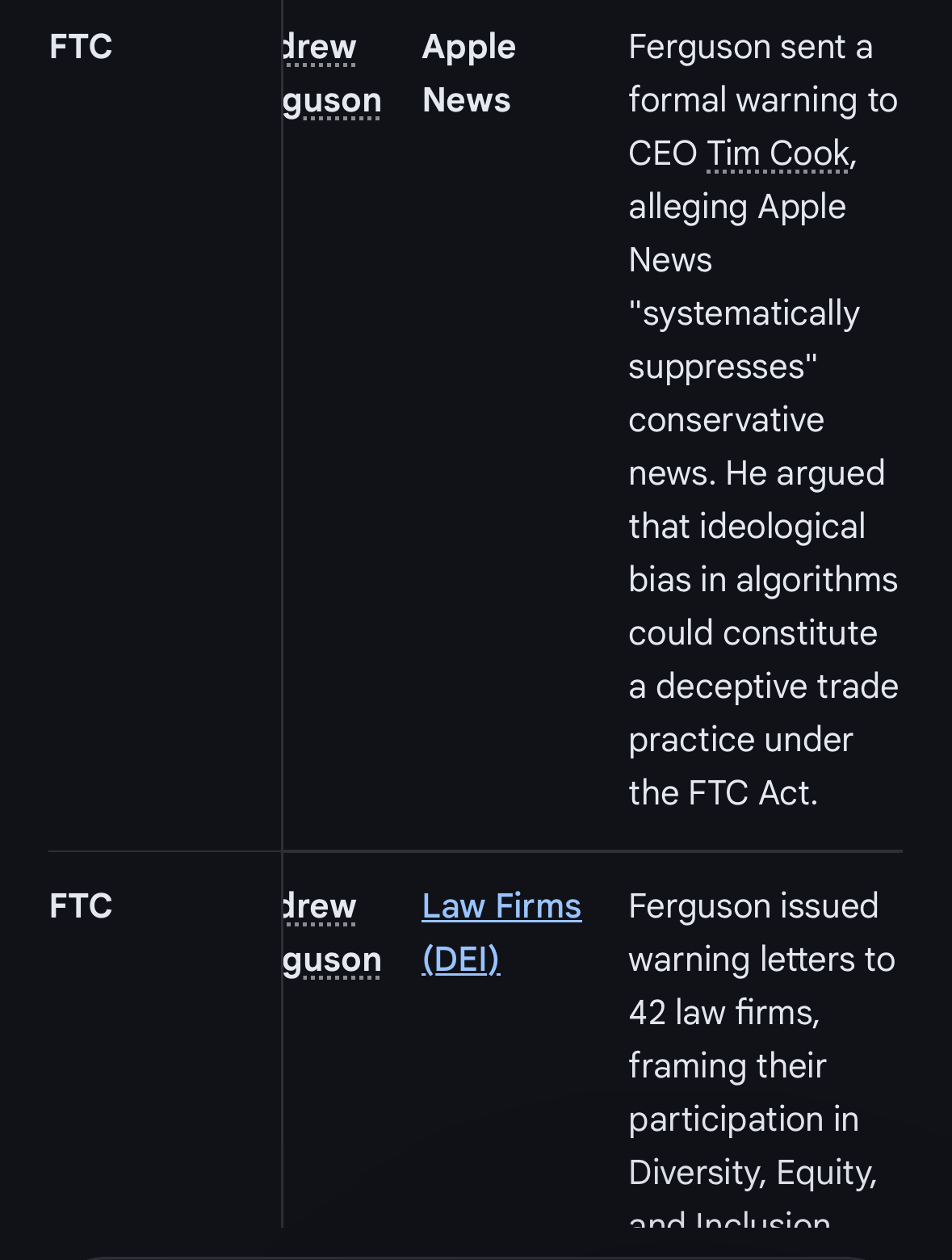Click the word "suppresses" in the description
The width and height of the screenshot is (952, 1260).
pyautogui.click(x=719, y=367)
